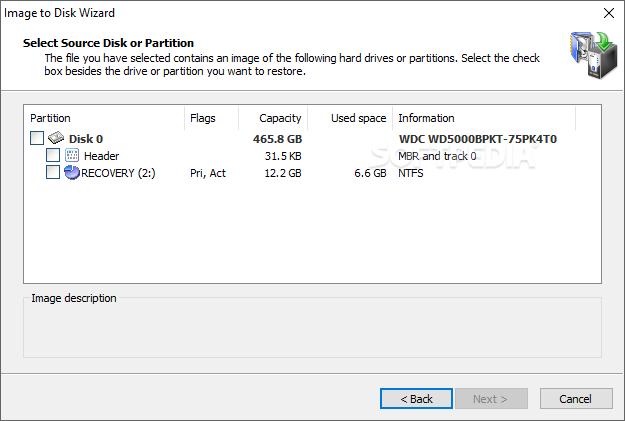The image size is (625, 421).
Task: Click the Header track icon
Action: [72, 155]
